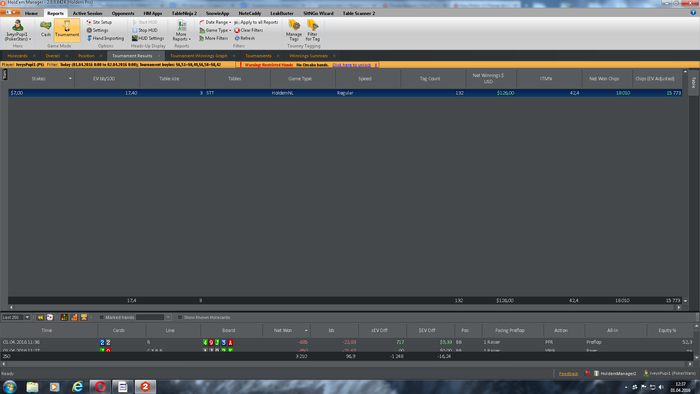Select the $7,00 stakes row
The height and width of the screenshot is (394, 700).
pos(345,93)
